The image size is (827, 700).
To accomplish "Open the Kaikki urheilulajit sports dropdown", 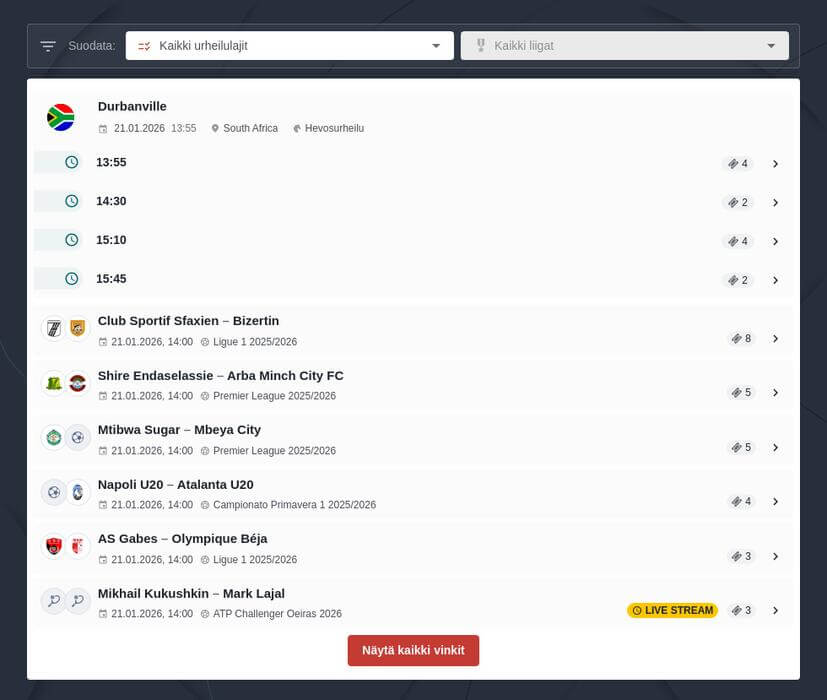I will click(x=289, y=46).
